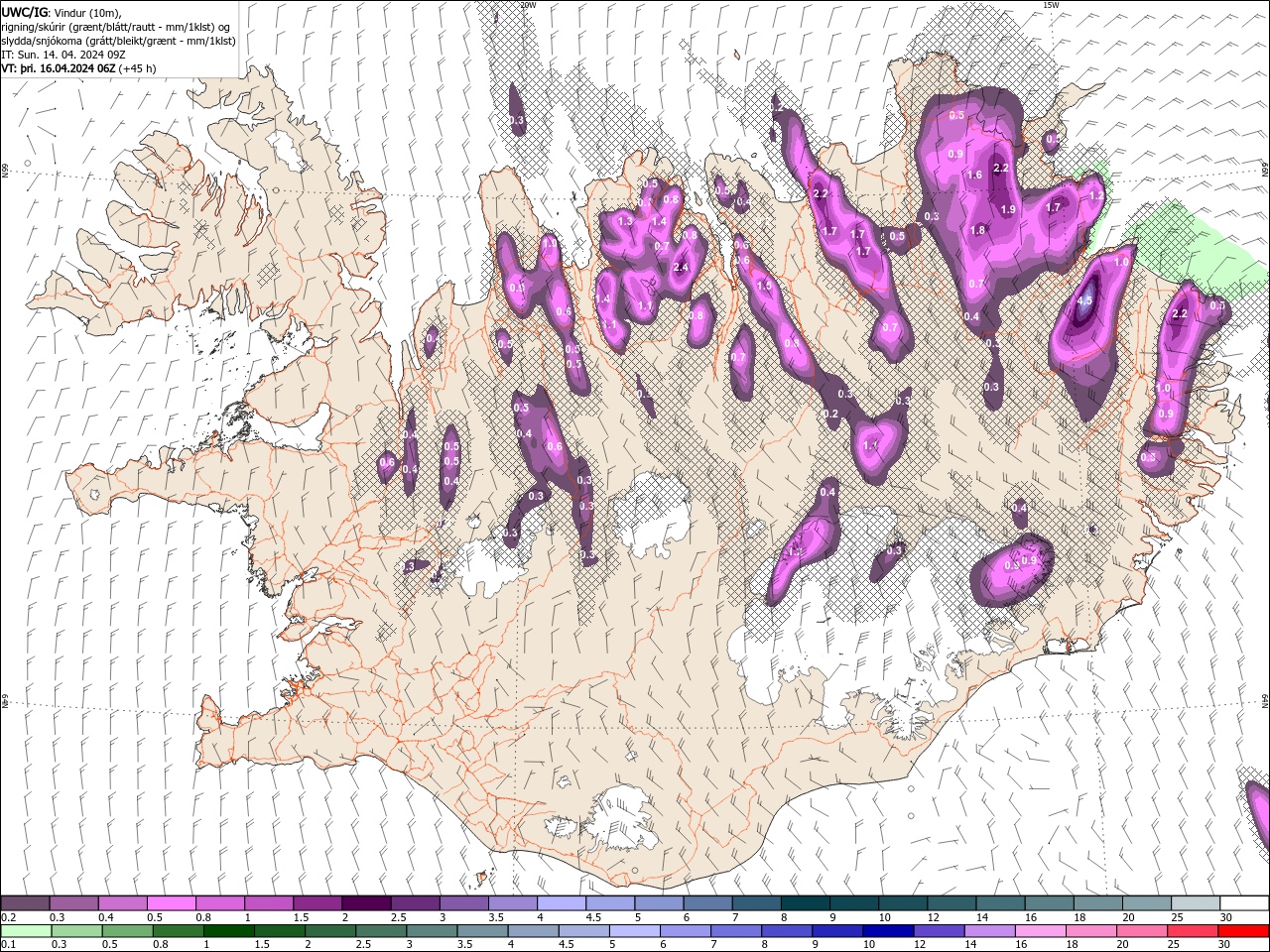Click the 0.1 label on the lower scale

[8, 945]
